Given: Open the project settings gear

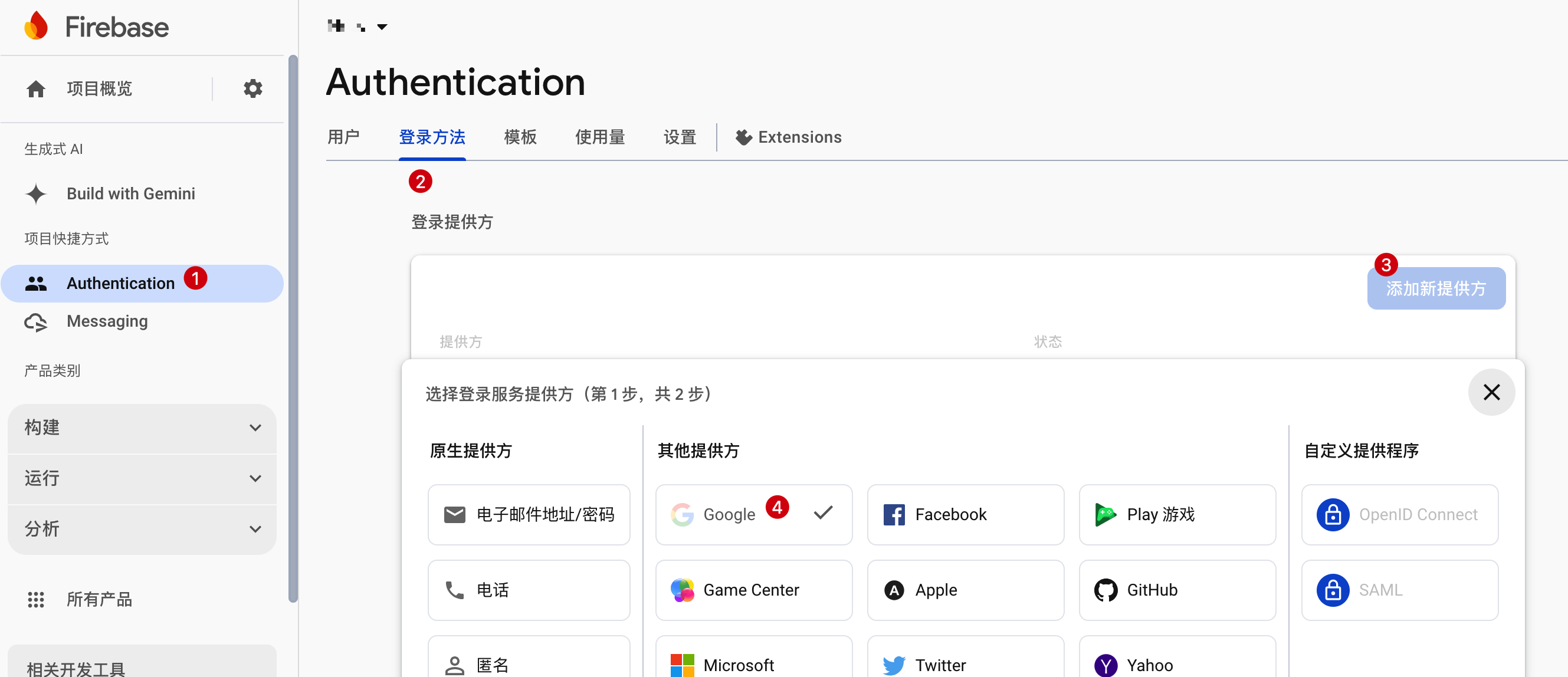Looking at the screenshot, I should (x=253, y=88).
